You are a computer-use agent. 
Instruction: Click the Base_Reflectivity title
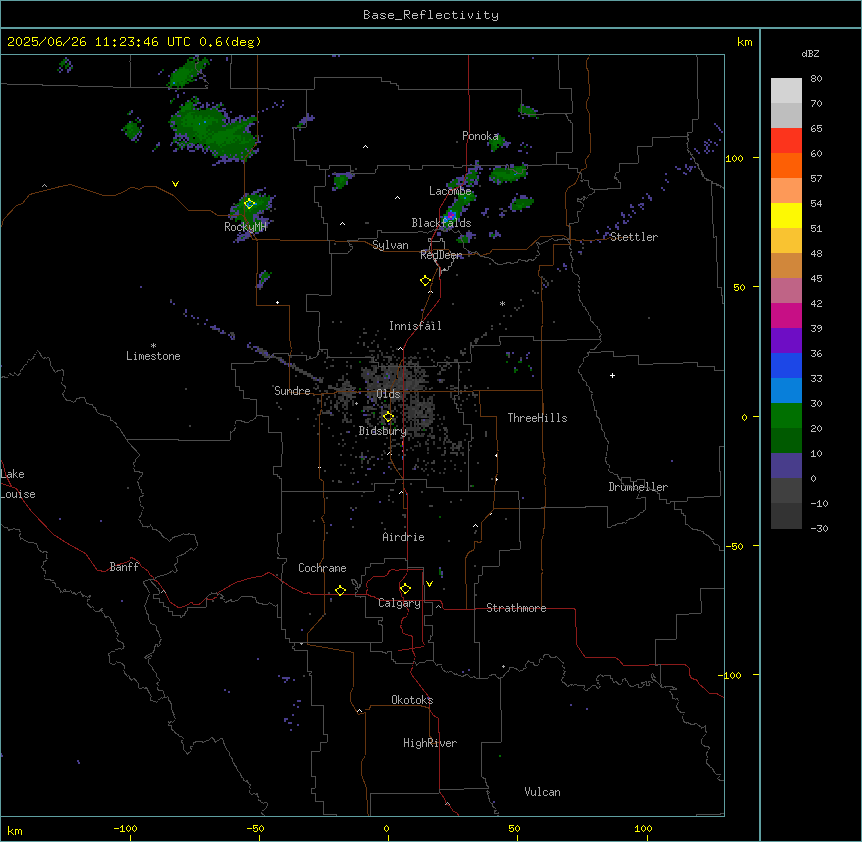(431, 15)
